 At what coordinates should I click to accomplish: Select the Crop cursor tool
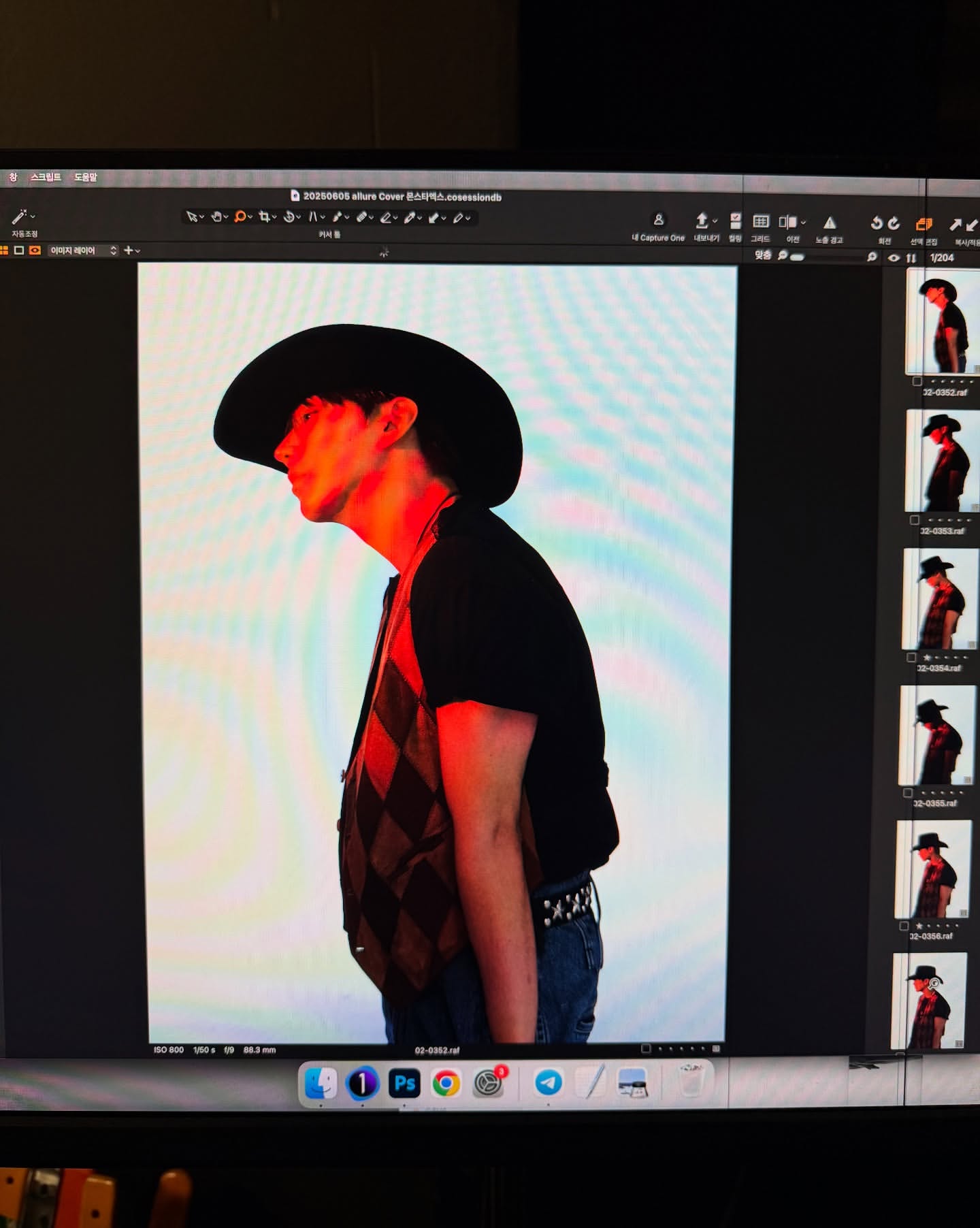[264, 217]
